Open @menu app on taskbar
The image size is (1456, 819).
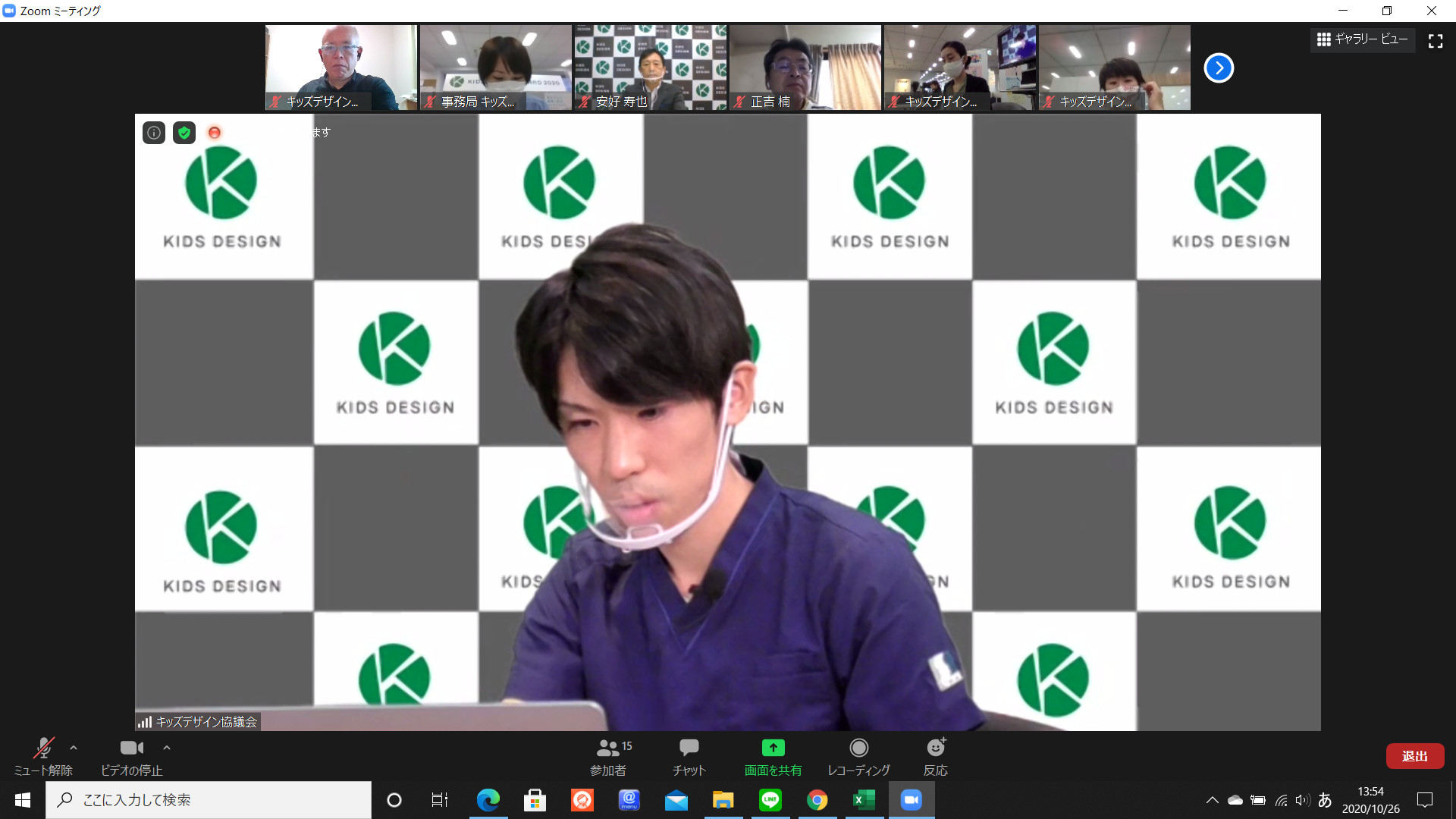(629, 800)
